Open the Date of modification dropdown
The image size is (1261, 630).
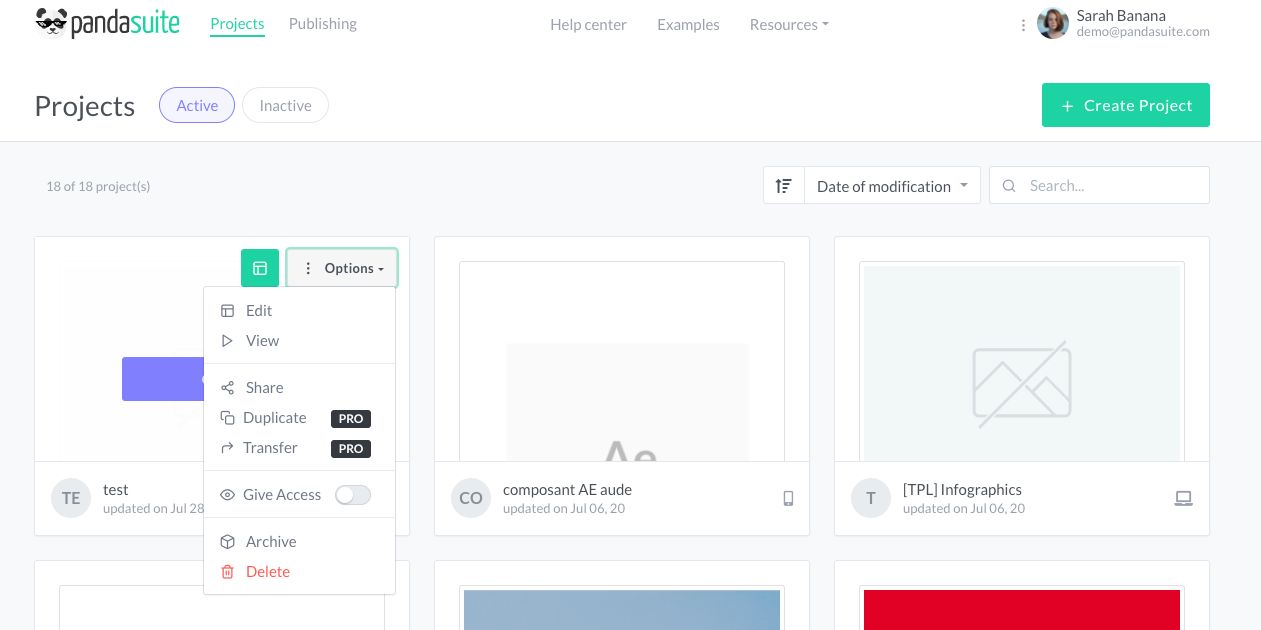(892, 186)
